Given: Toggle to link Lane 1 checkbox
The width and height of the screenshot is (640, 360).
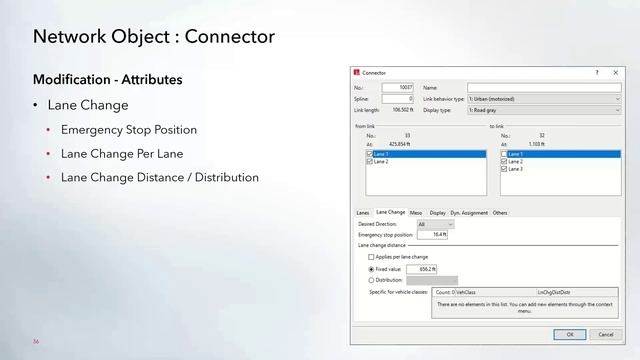Looking at the screenshot, I should click(x=504, y=154).
